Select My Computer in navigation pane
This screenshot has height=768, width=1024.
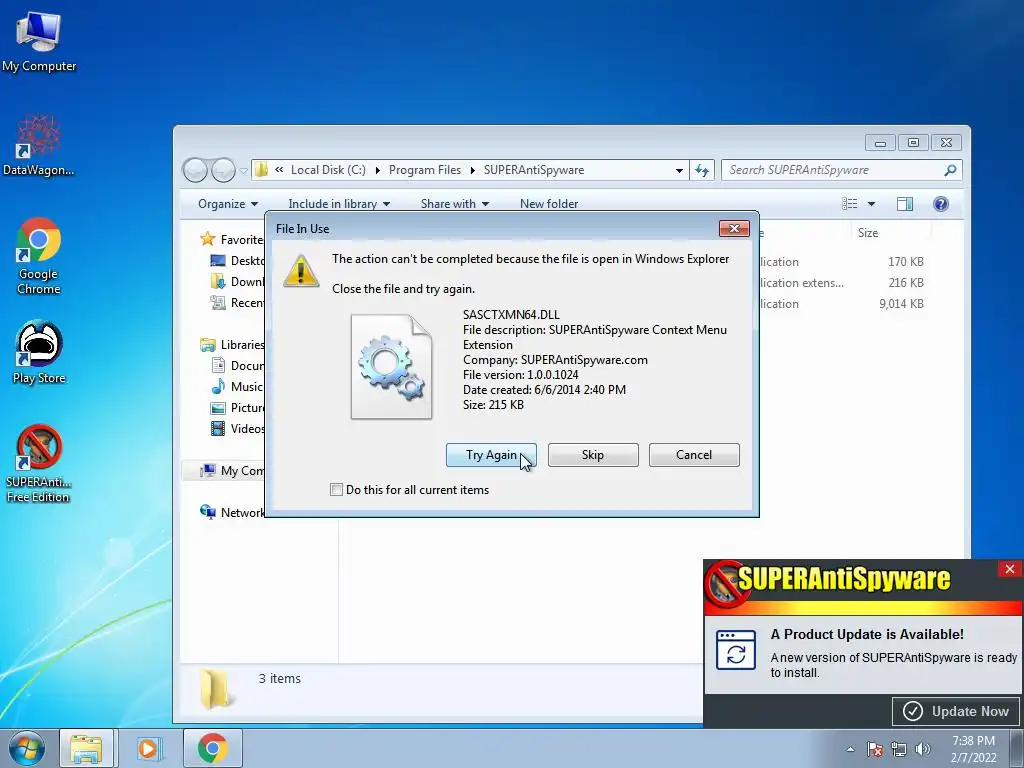[232, 470]
